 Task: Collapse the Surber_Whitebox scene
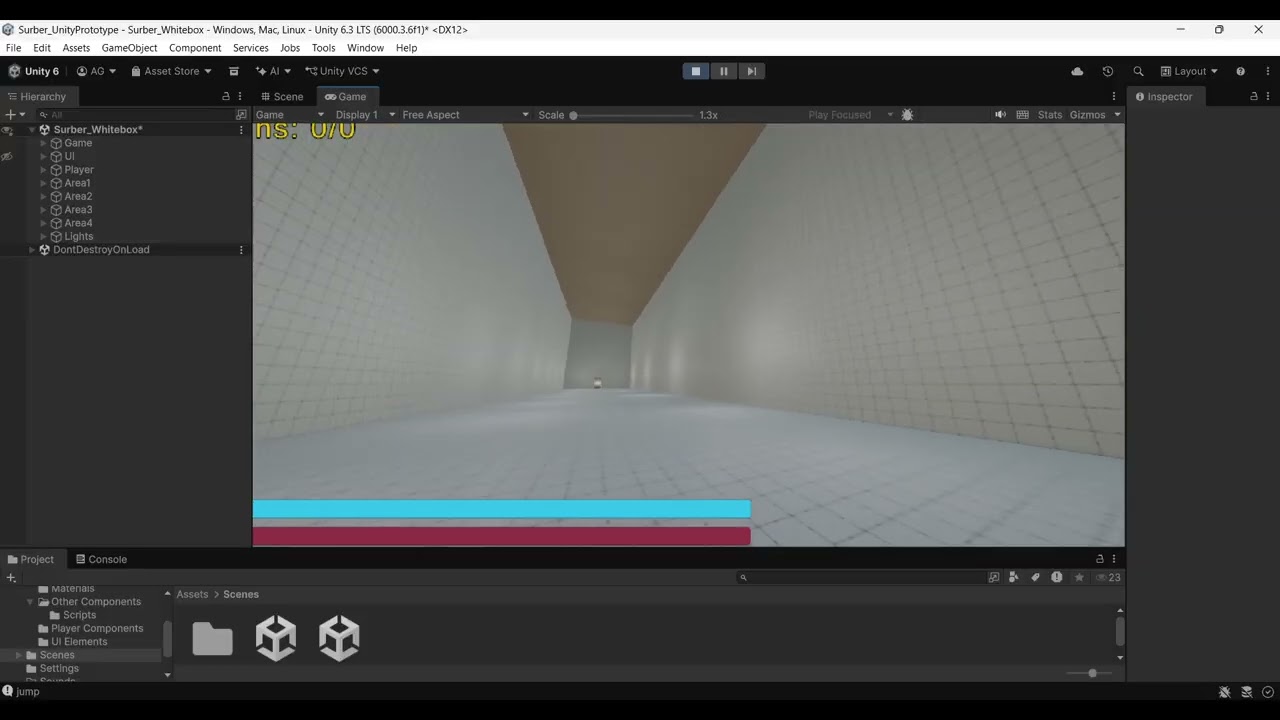[31, 130]
